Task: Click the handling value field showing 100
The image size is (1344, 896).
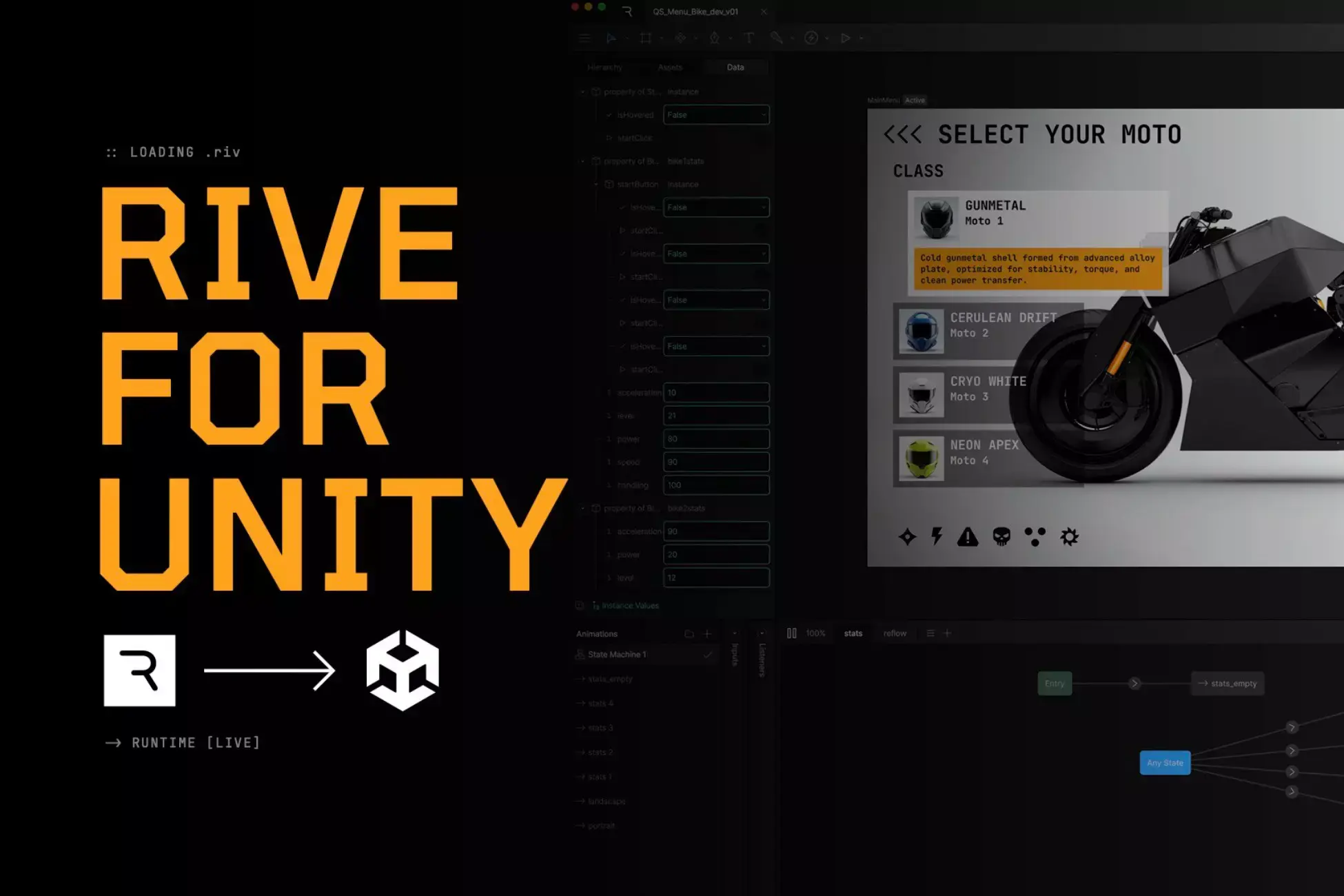Action: pos(715,485)
